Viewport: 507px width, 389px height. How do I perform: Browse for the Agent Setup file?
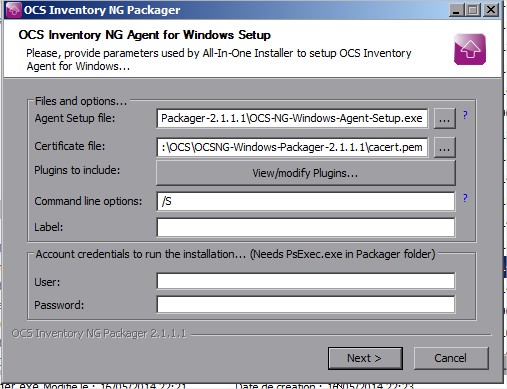click(x=445, y=118)
